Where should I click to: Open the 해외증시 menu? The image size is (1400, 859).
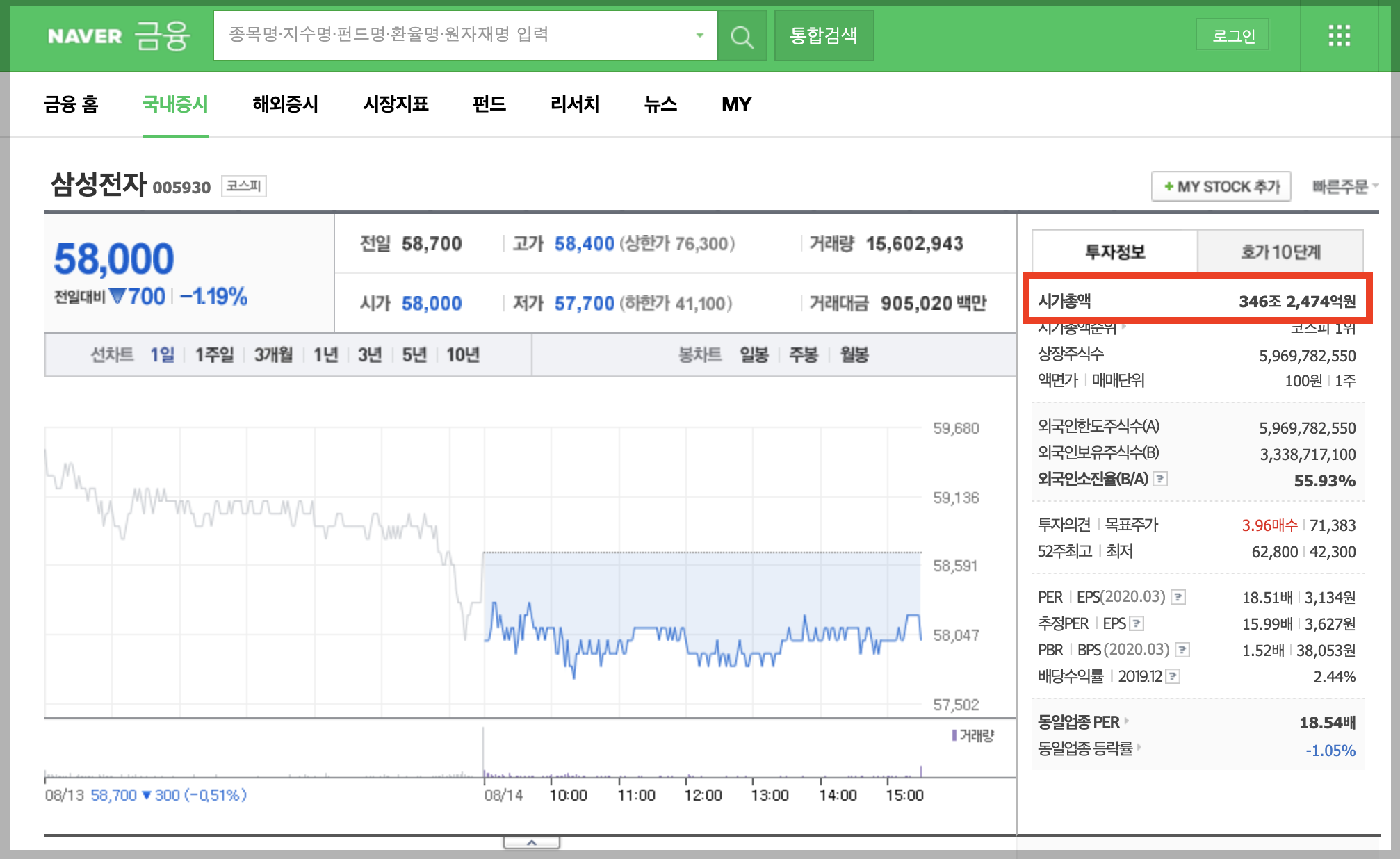pos(285,104)
